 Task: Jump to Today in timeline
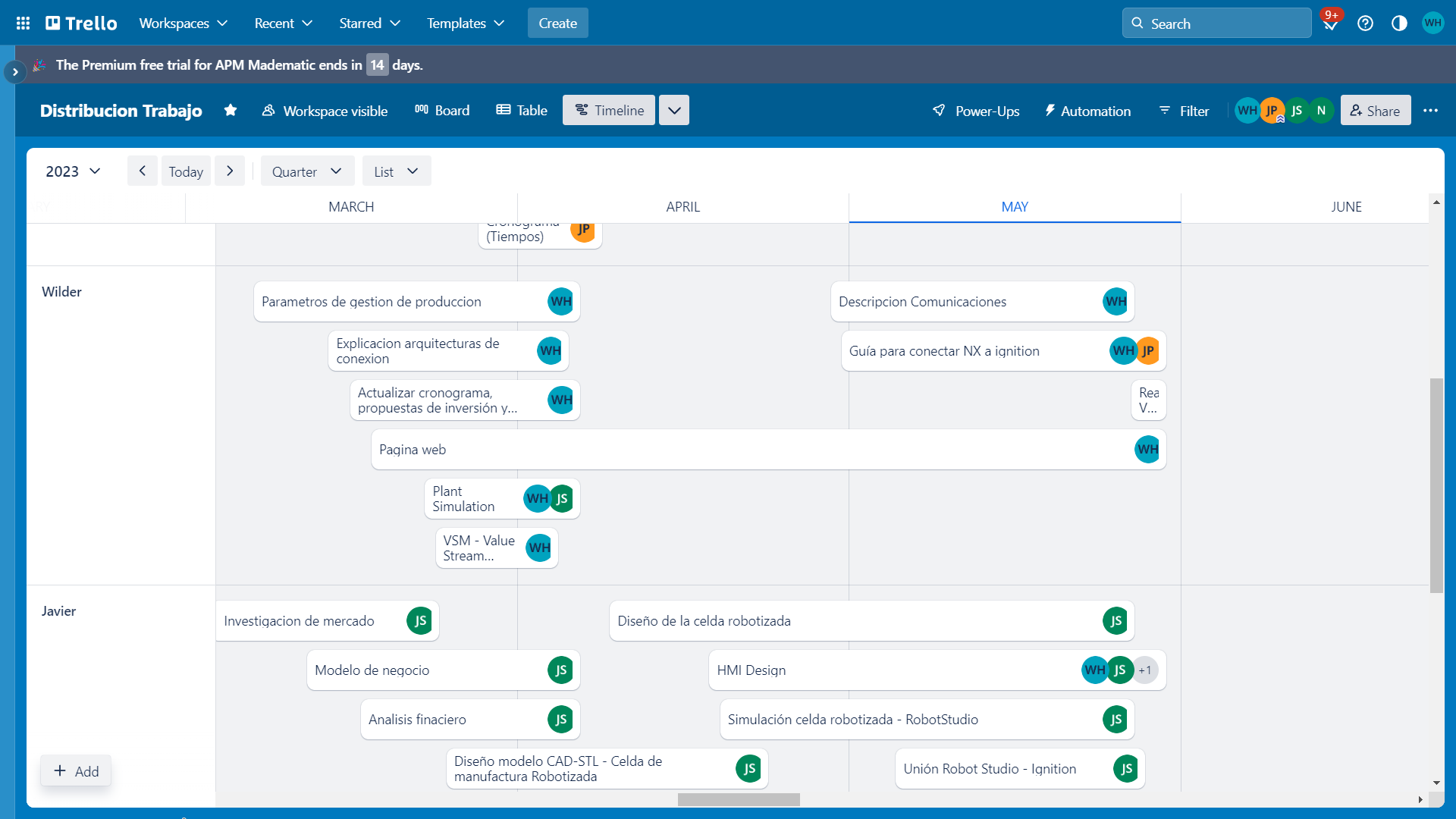pyautogui.click(x=186, y=171)
